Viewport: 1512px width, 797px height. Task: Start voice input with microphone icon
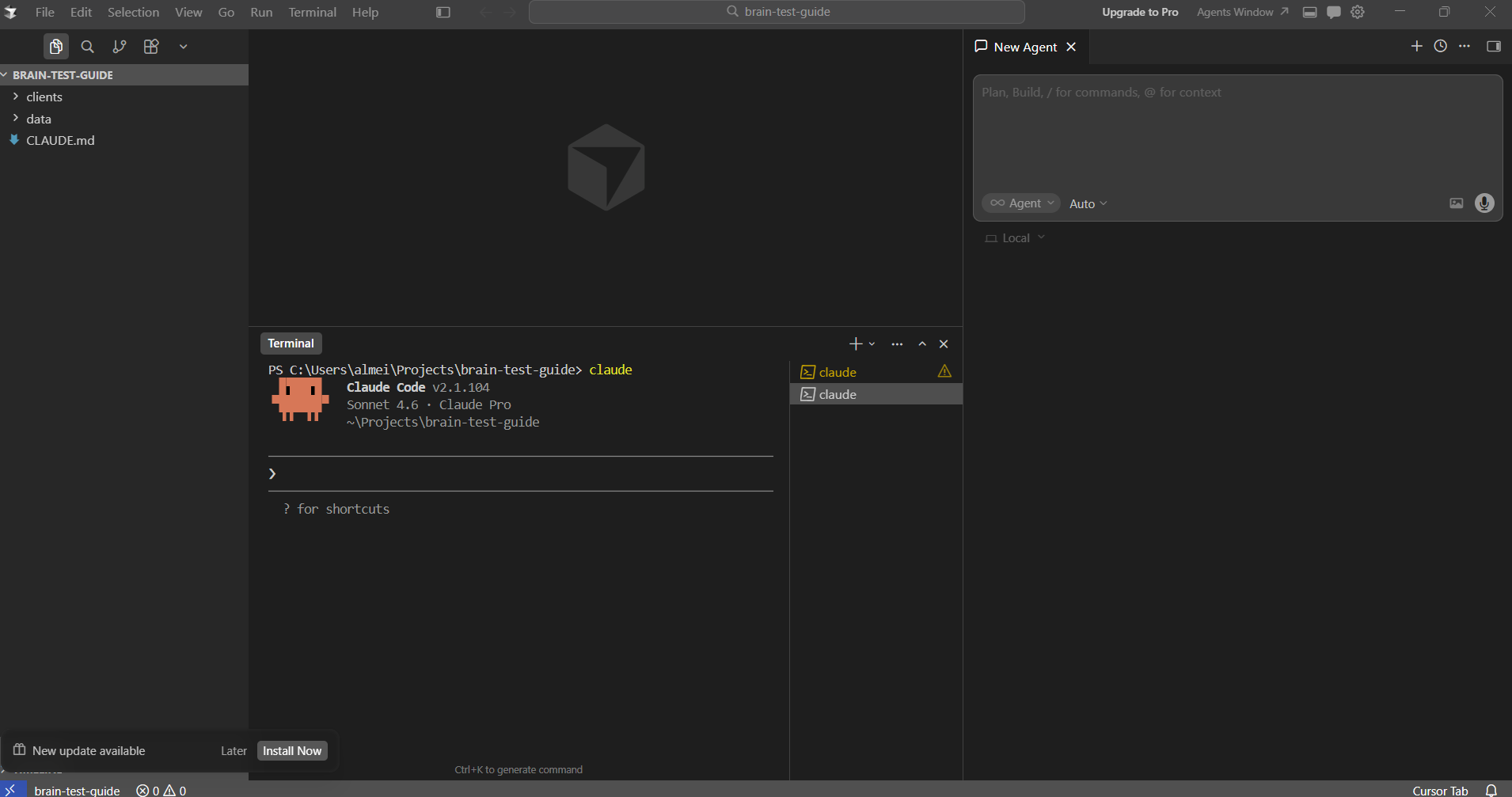[1484, 203]
